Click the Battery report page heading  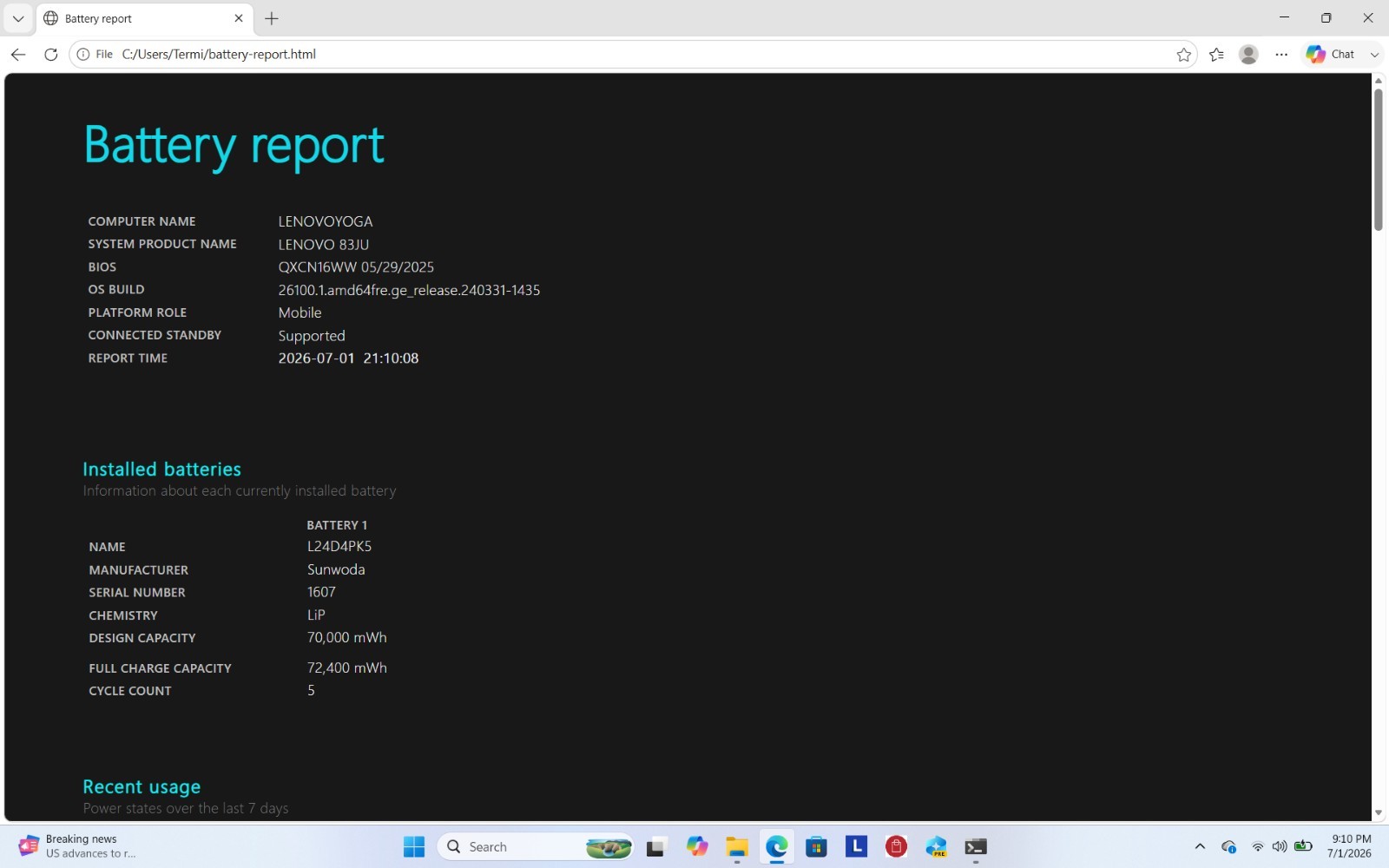point(234,146)
